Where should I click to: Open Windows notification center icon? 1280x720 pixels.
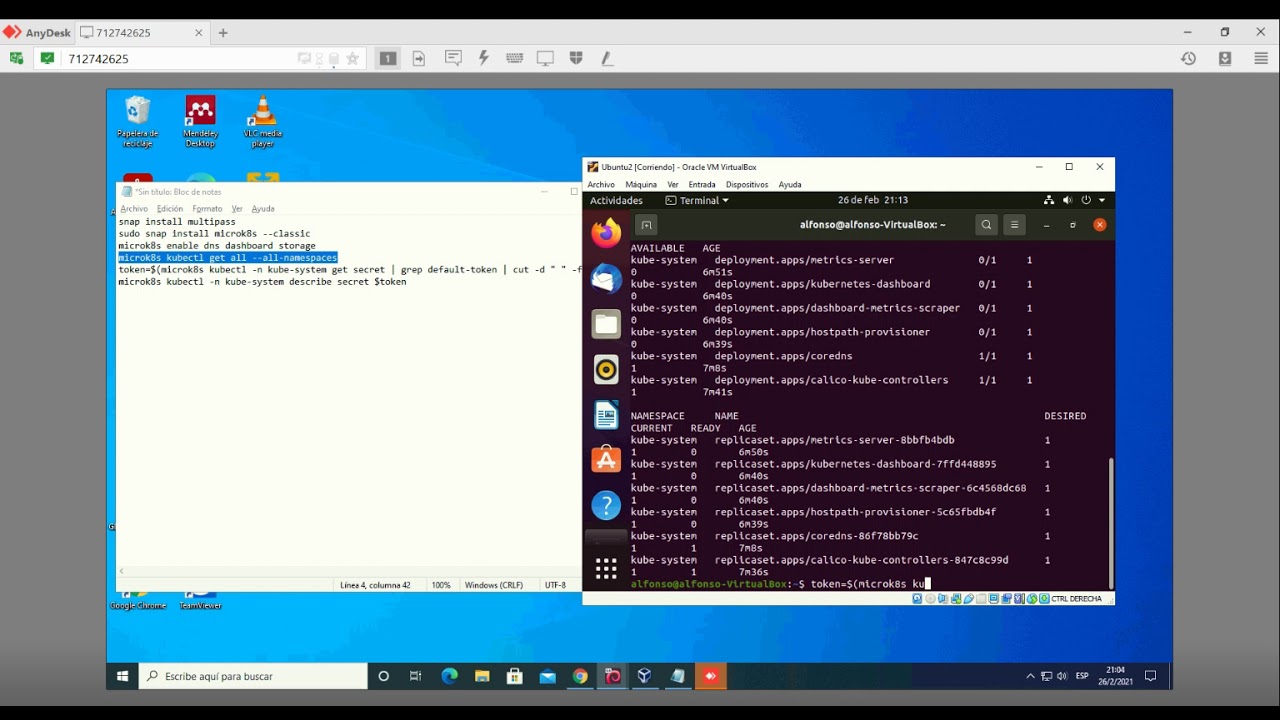pos(1150,676)
